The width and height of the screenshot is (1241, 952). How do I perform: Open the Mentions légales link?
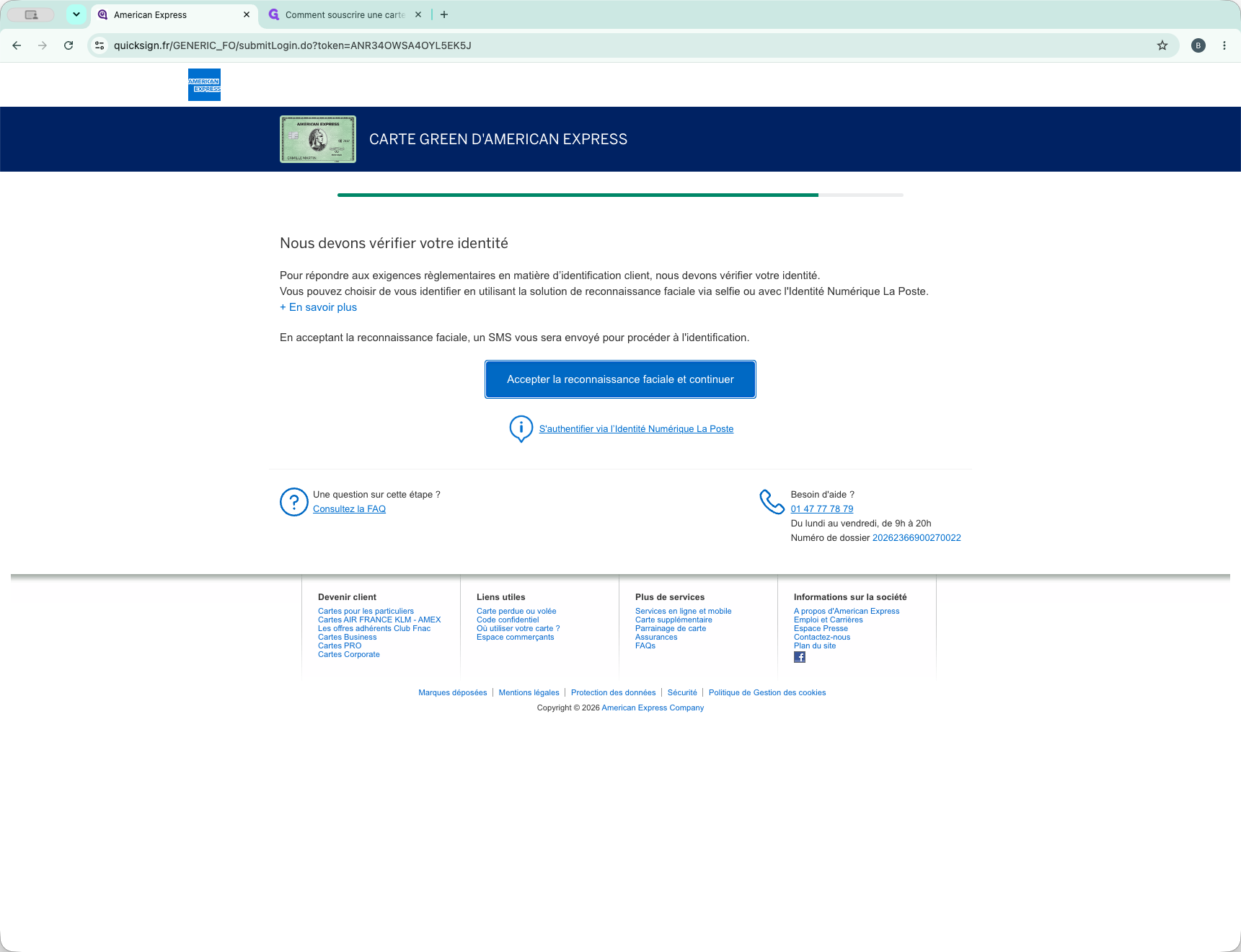529,692
